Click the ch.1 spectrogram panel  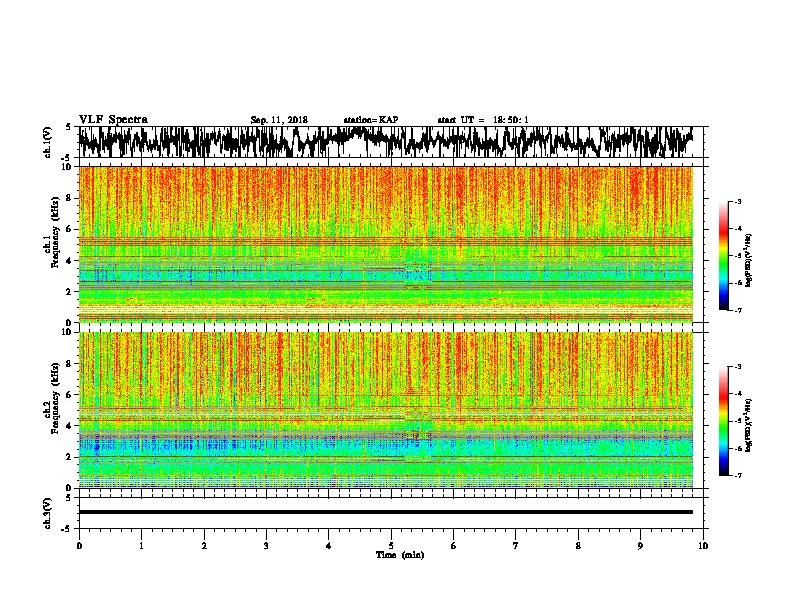[386, 244]
